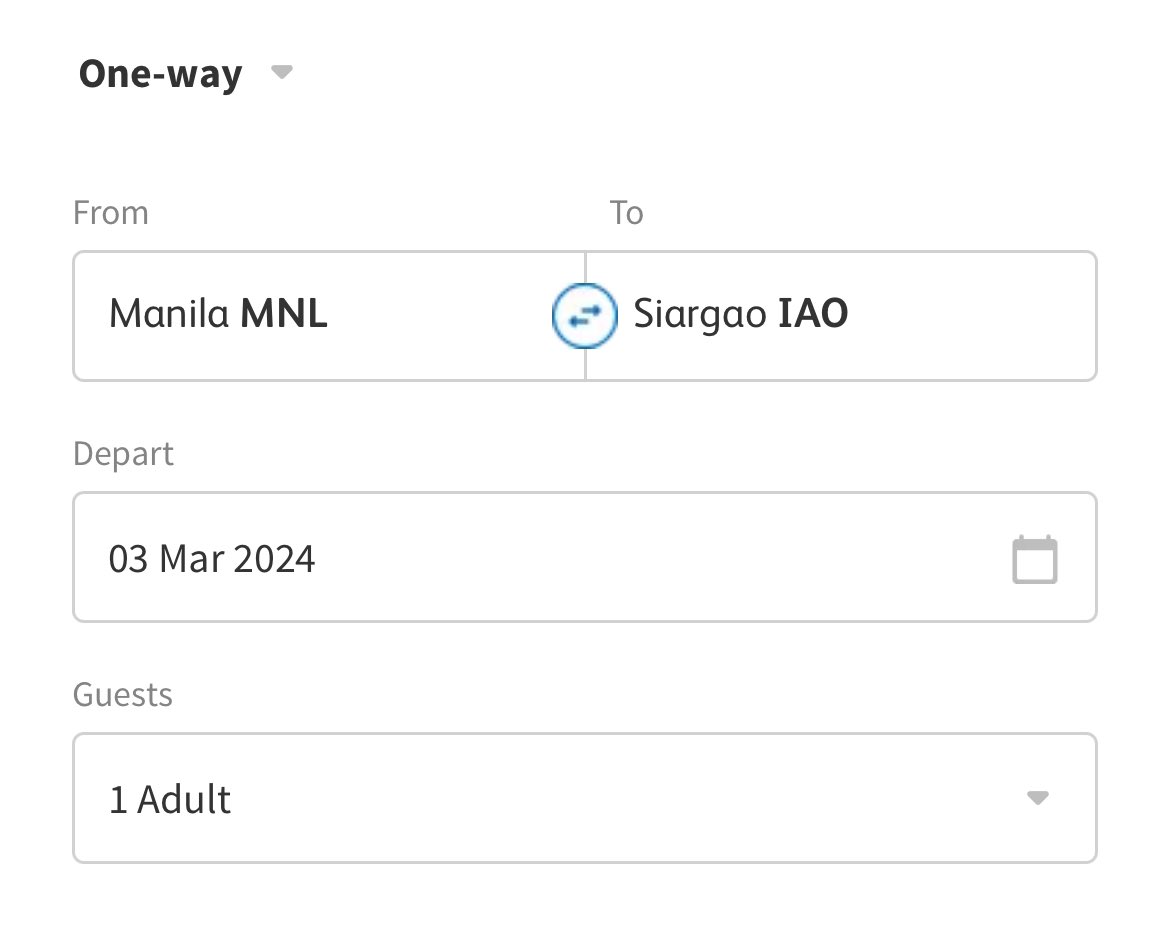Open the calendar date picker icon
This screenshot has height=952, width=1170.
(x=1034, y=559)
